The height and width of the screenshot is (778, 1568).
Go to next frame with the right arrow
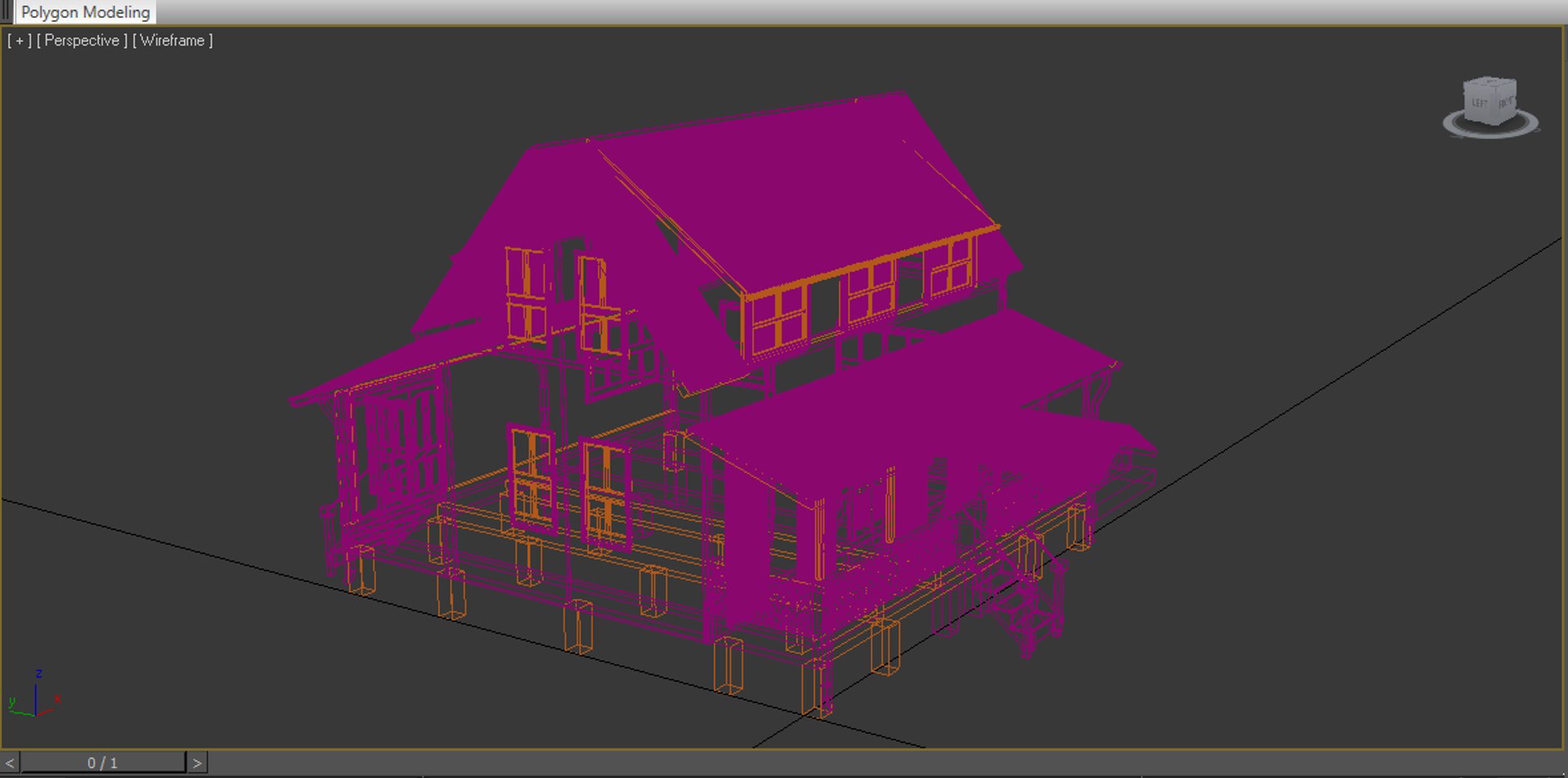point(197,762)
